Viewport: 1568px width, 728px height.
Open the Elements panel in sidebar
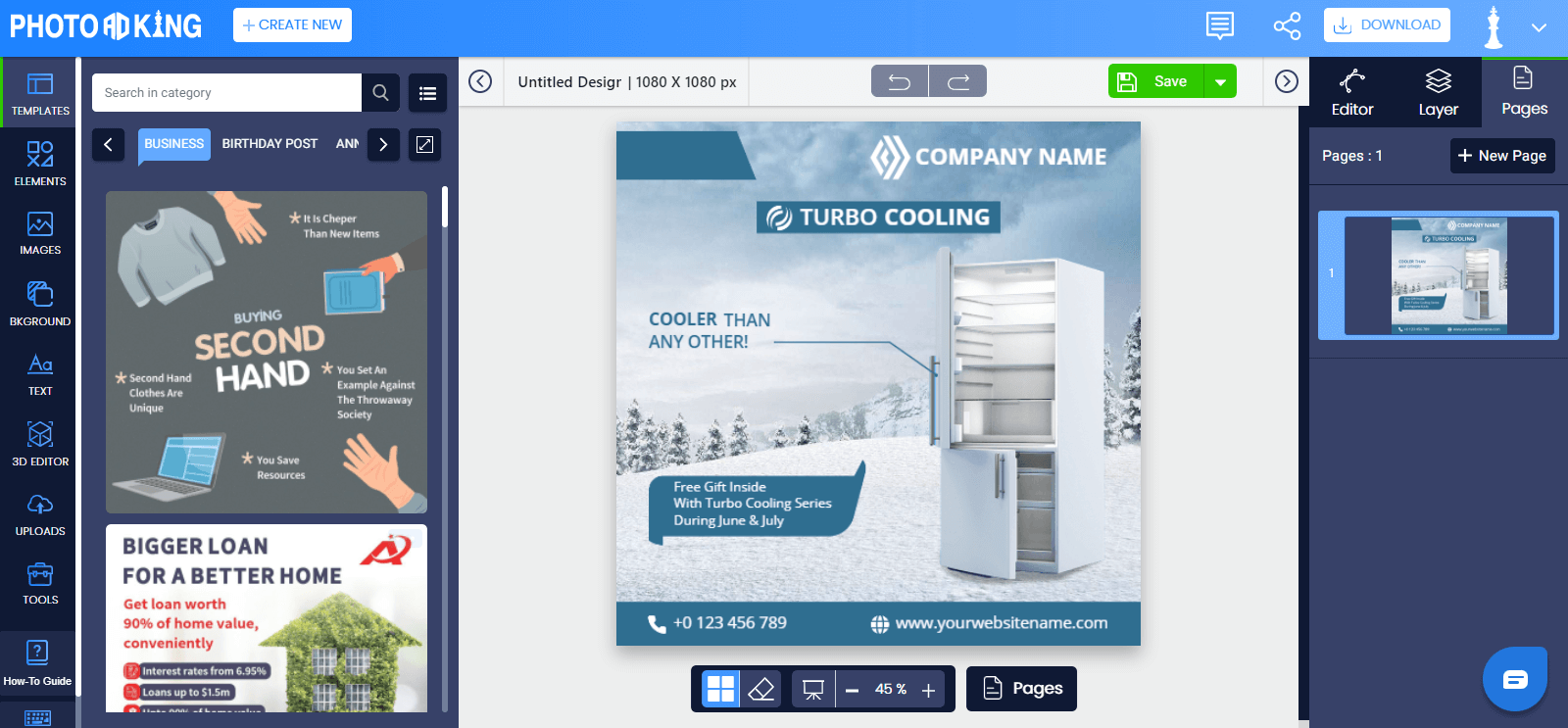[x=40, y=163]
